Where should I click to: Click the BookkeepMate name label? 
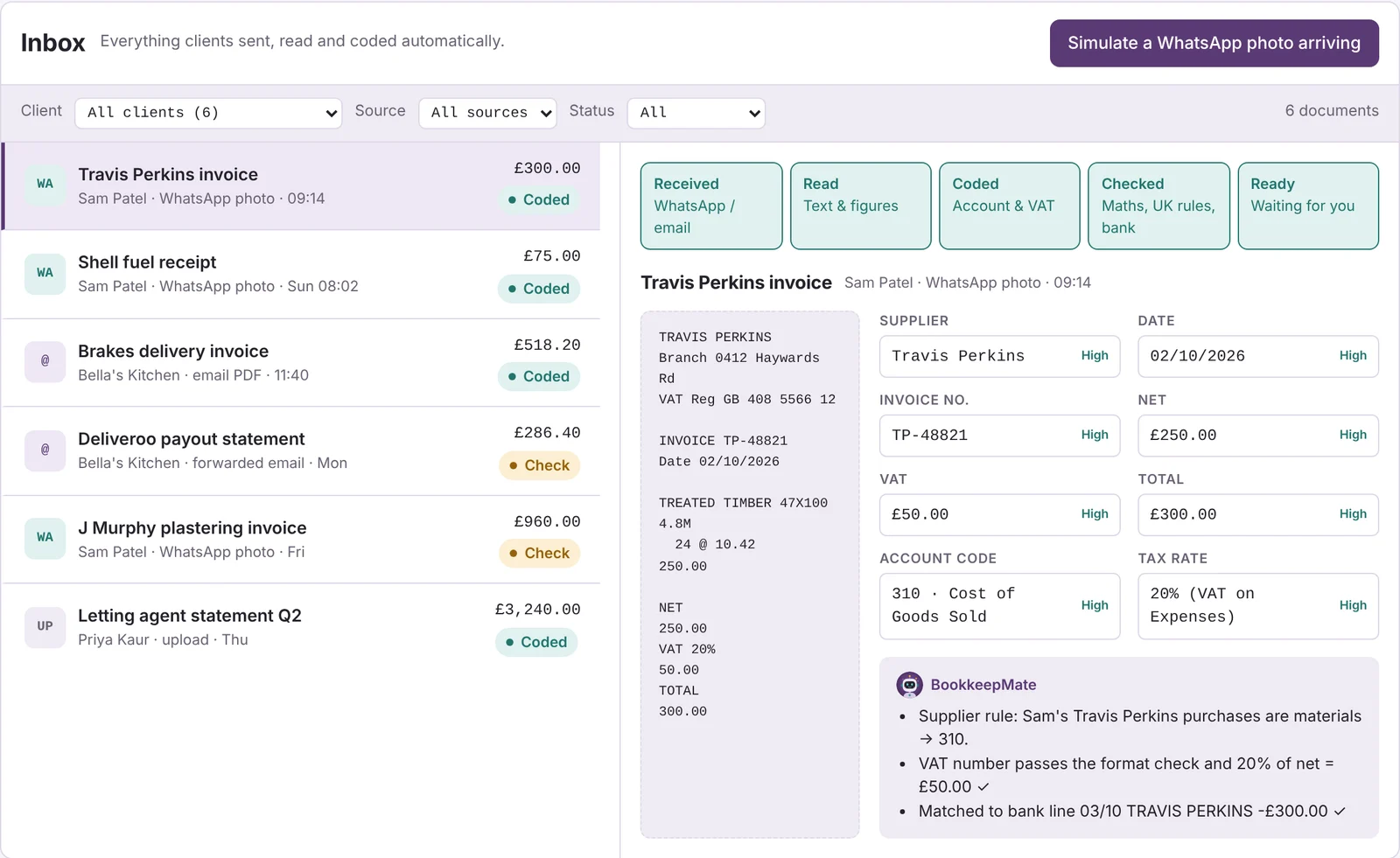pos(983,685)
